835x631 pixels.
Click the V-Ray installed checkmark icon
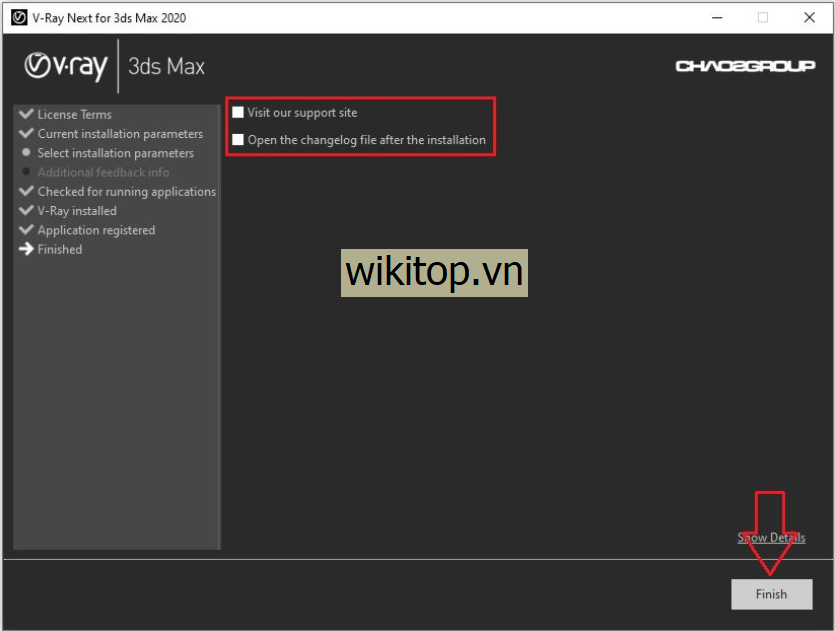(x=26, y=211)
